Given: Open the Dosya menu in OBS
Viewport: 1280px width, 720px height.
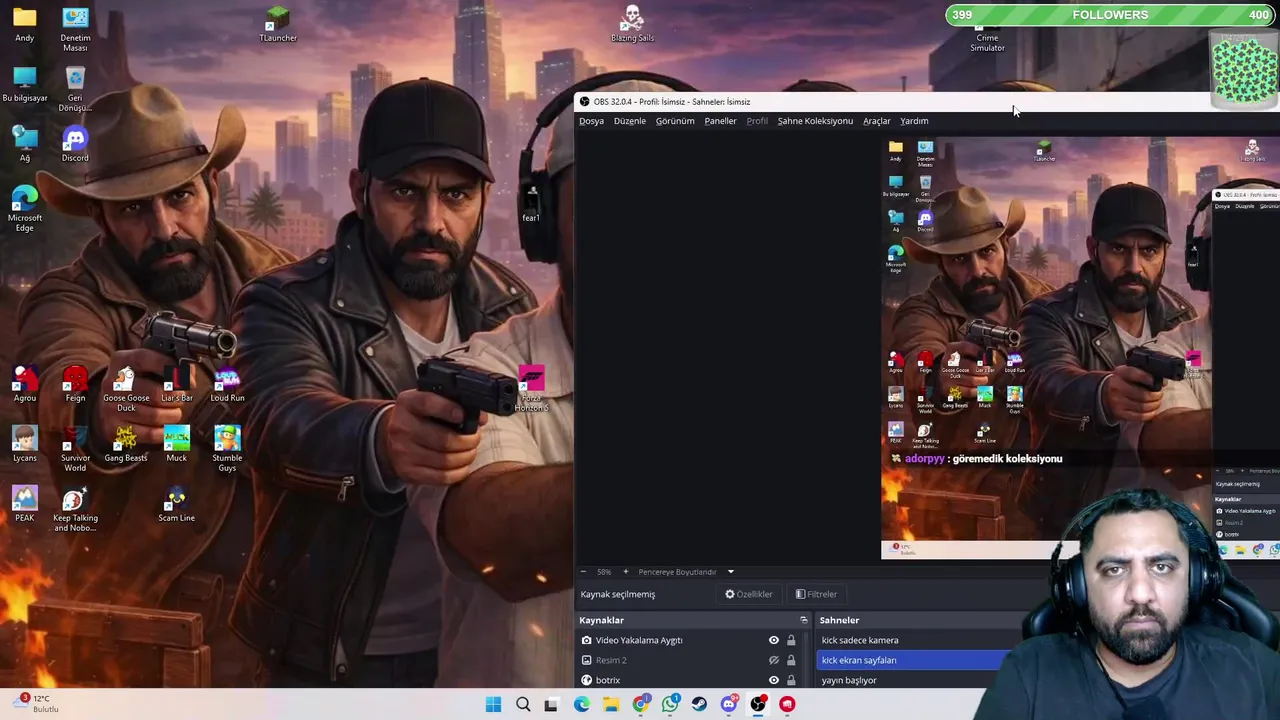Looking at the screenshot, I should pyautogui.click(x=591, y=121).
